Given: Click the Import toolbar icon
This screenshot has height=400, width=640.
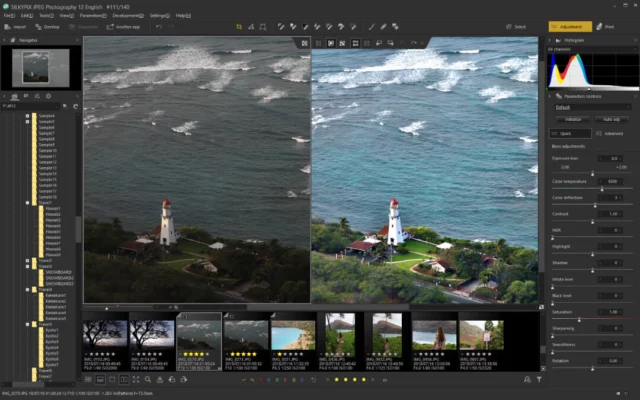Looking at the screenshot, I should coord(7,27).
